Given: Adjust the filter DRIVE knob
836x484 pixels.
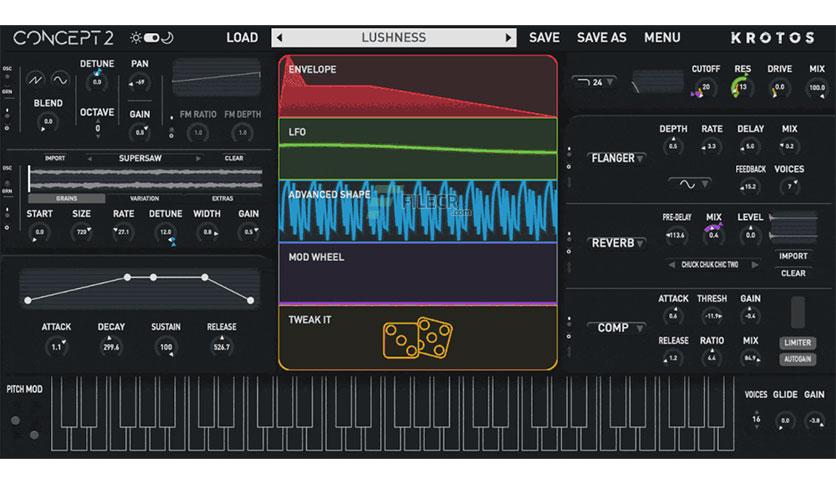Looking at the screenshot, I should pyautogui.click(x=779, y=87).
